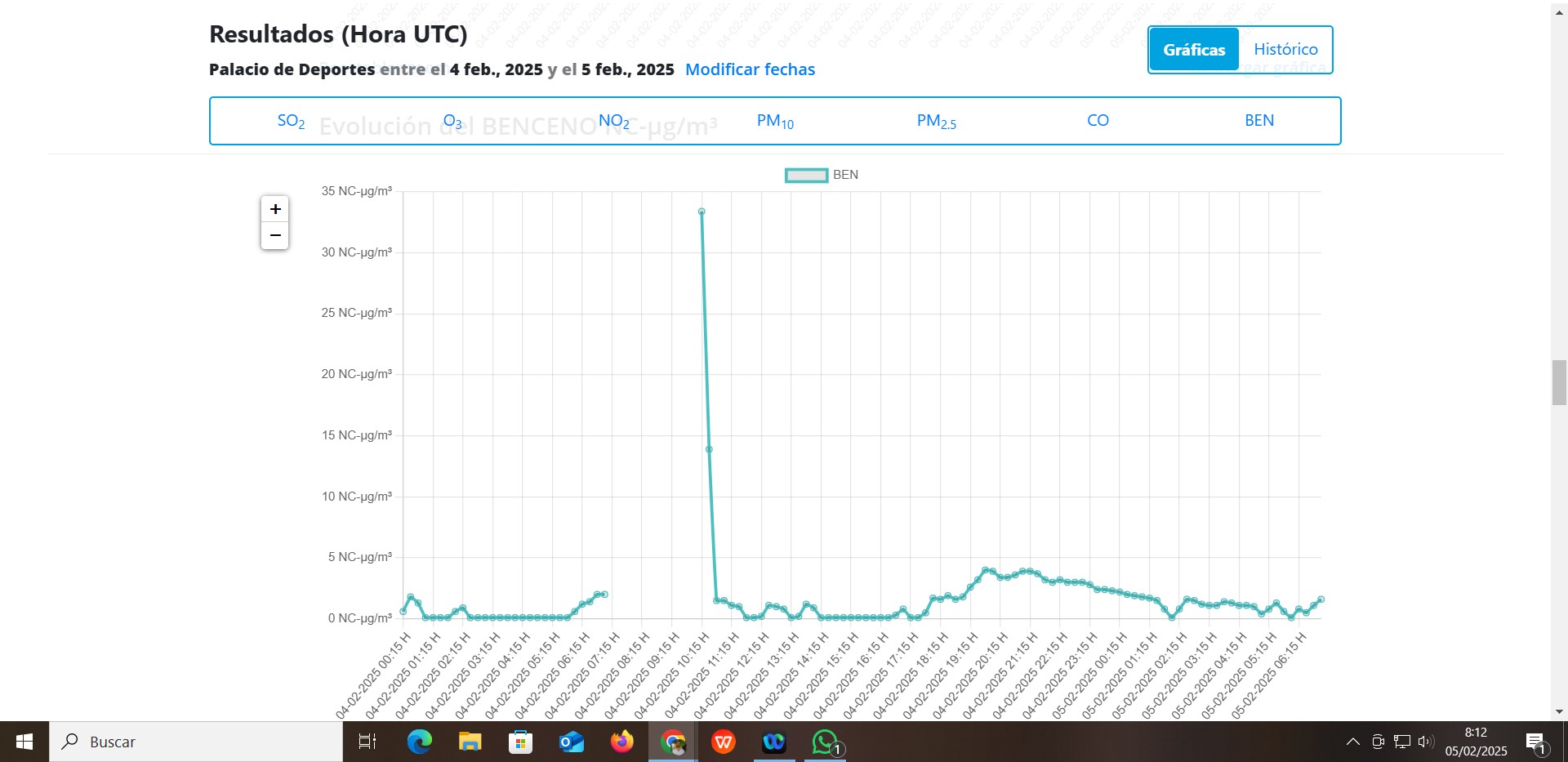Launch Firefox from taskbar
The width and height of the screenshot is (1568, 762).
[622, 742]
